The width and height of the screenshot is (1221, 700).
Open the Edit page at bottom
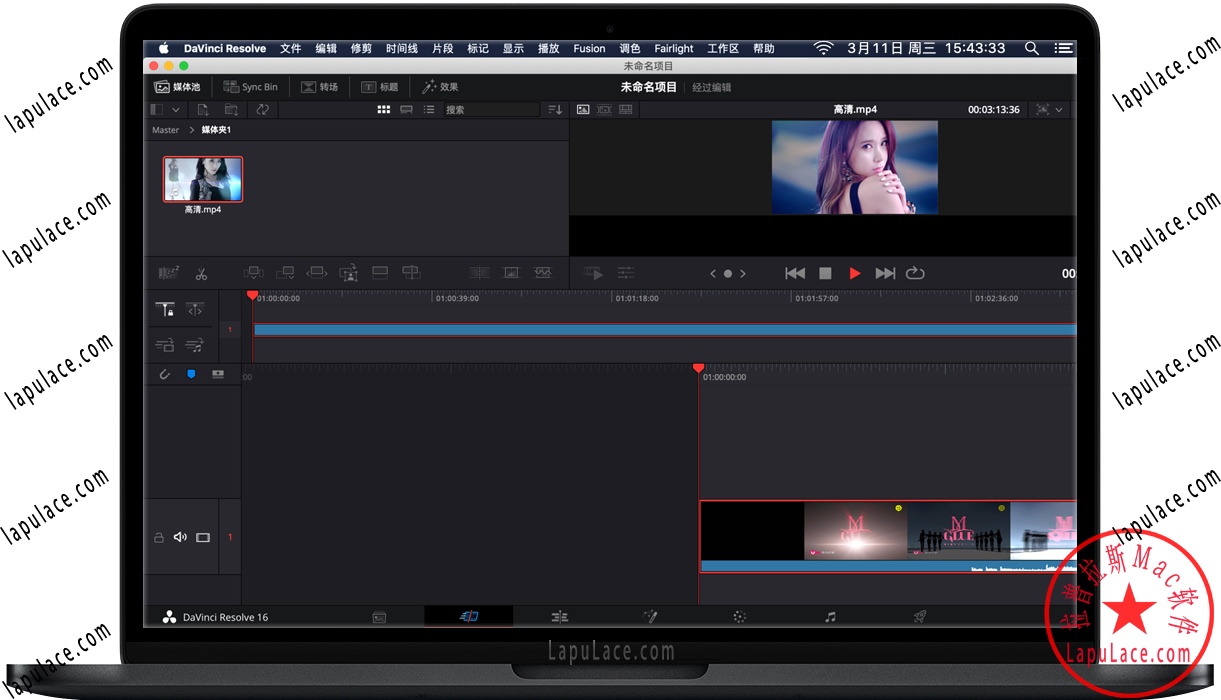[559, 617]
